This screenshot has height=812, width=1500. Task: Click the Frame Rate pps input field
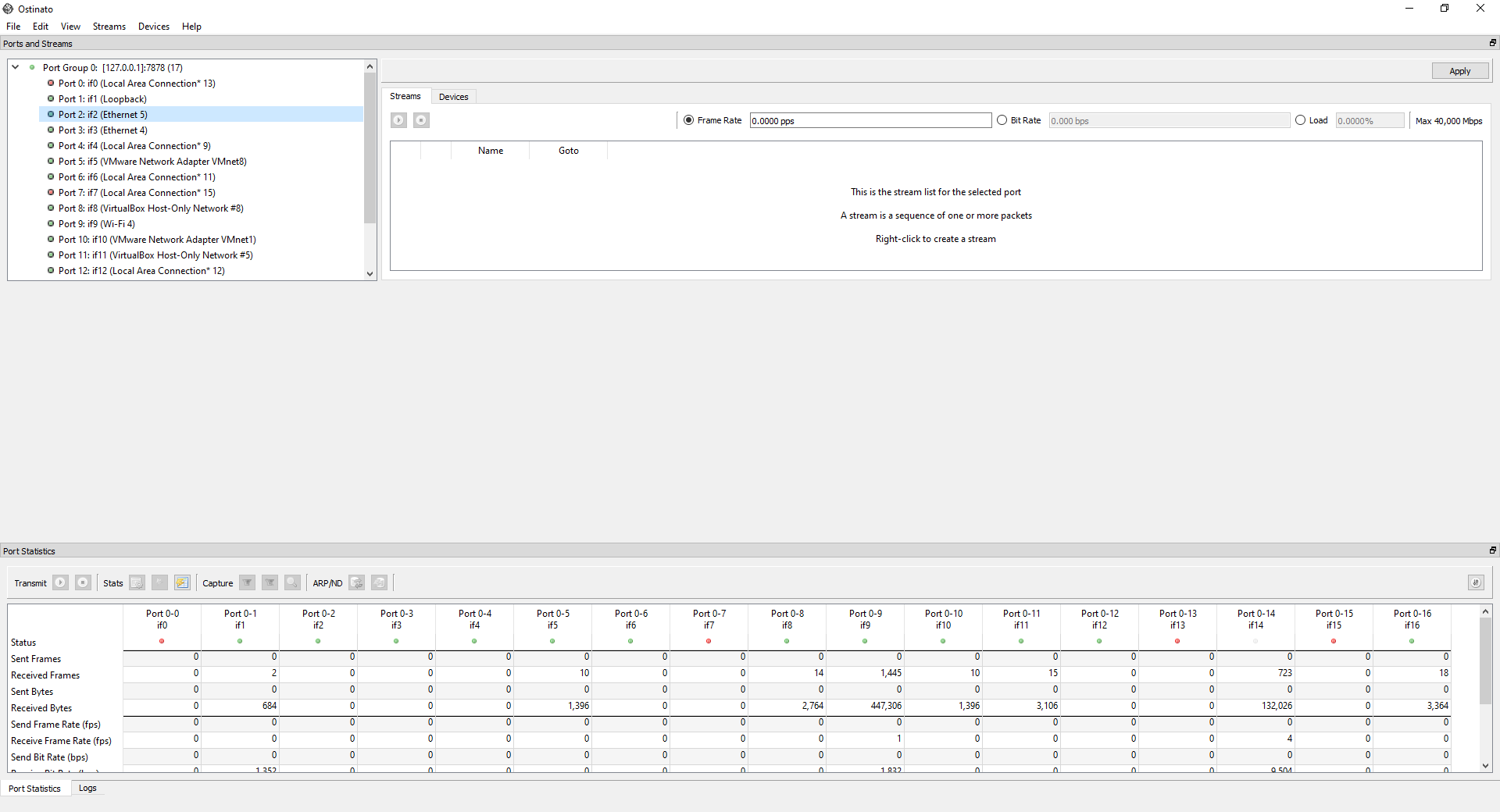[870, 120]
